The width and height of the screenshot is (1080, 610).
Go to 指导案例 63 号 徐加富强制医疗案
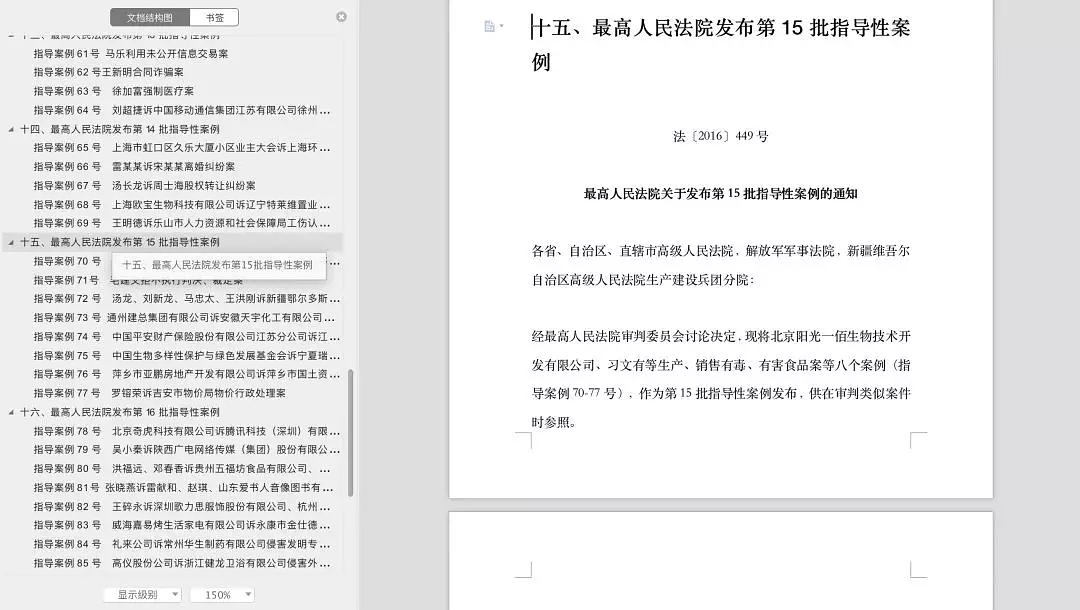coord(114,91)
